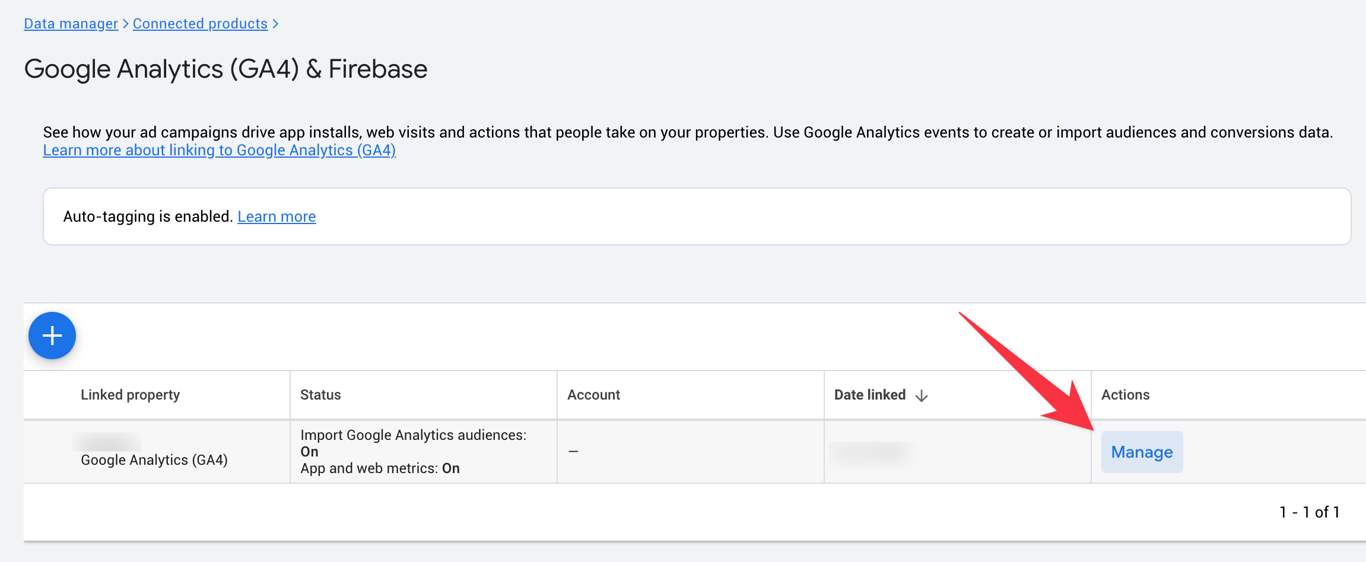Image resolution: width=1366 pixels, height=562 pixels.
Task: Select the Google Analytics (GA4) row label
Action: [x=154, y=460]
